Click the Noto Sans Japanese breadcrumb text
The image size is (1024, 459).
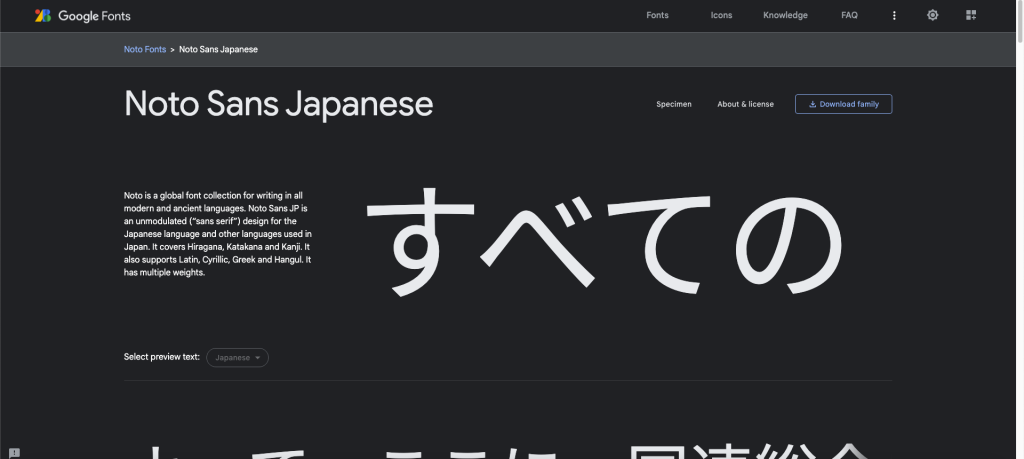[218, 50]
